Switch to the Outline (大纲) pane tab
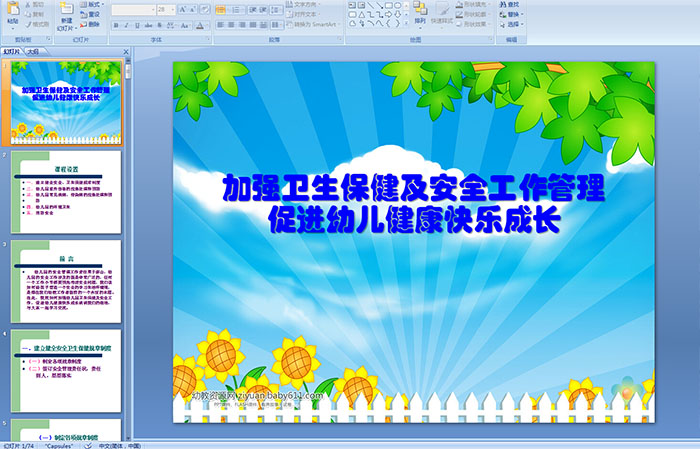The width and height of the screenshot is (700, 449). (33, 52)
